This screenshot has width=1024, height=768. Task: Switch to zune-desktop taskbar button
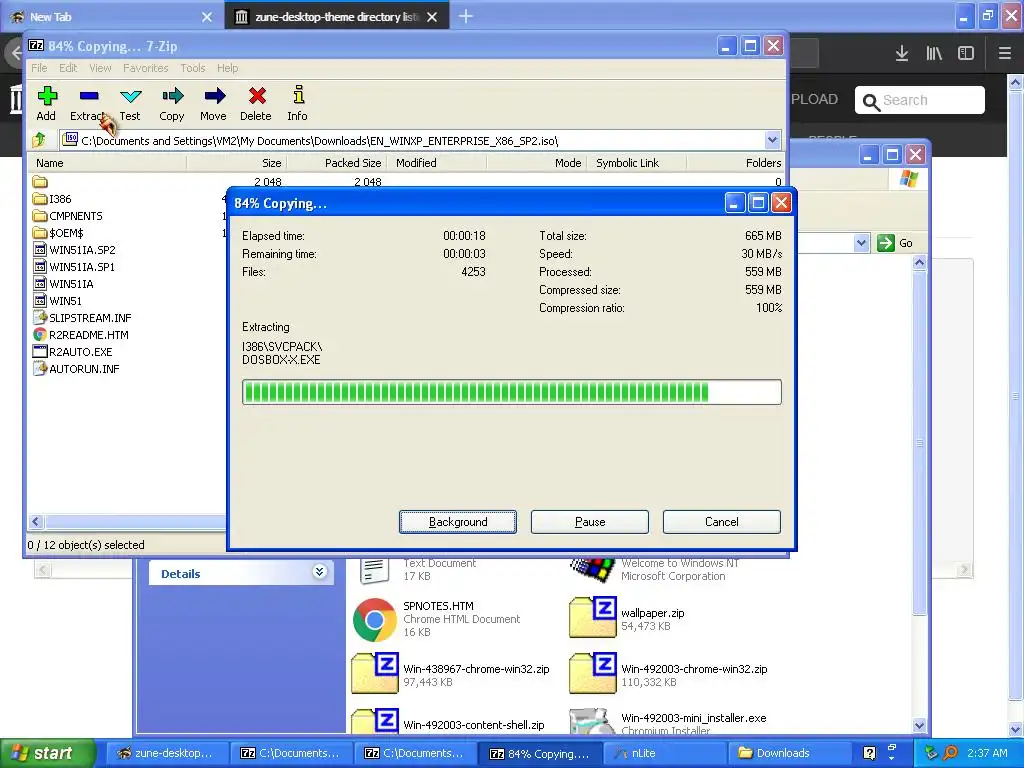tap(167, 753)
